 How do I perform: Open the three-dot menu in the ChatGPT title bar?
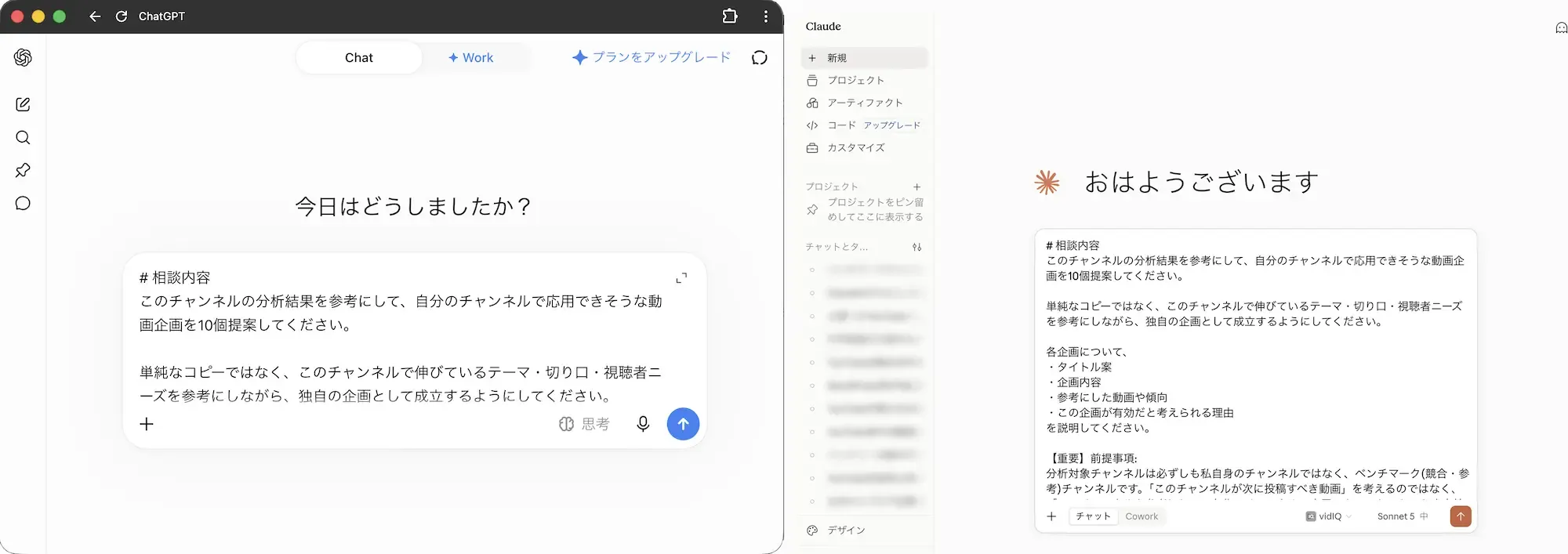(x=765, y=16)
